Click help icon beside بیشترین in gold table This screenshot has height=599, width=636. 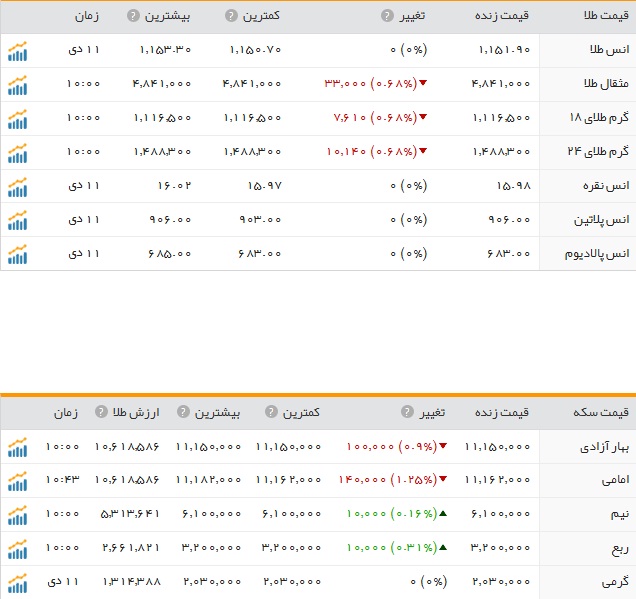[x=133, y=16]
